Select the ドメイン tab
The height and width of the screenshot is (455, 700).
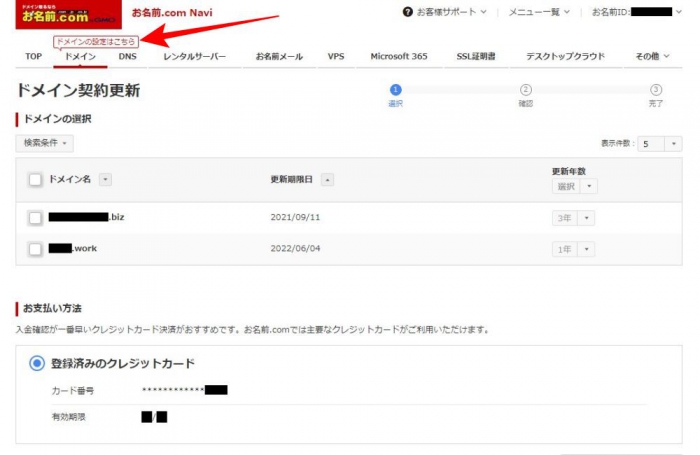pos(80,56)
